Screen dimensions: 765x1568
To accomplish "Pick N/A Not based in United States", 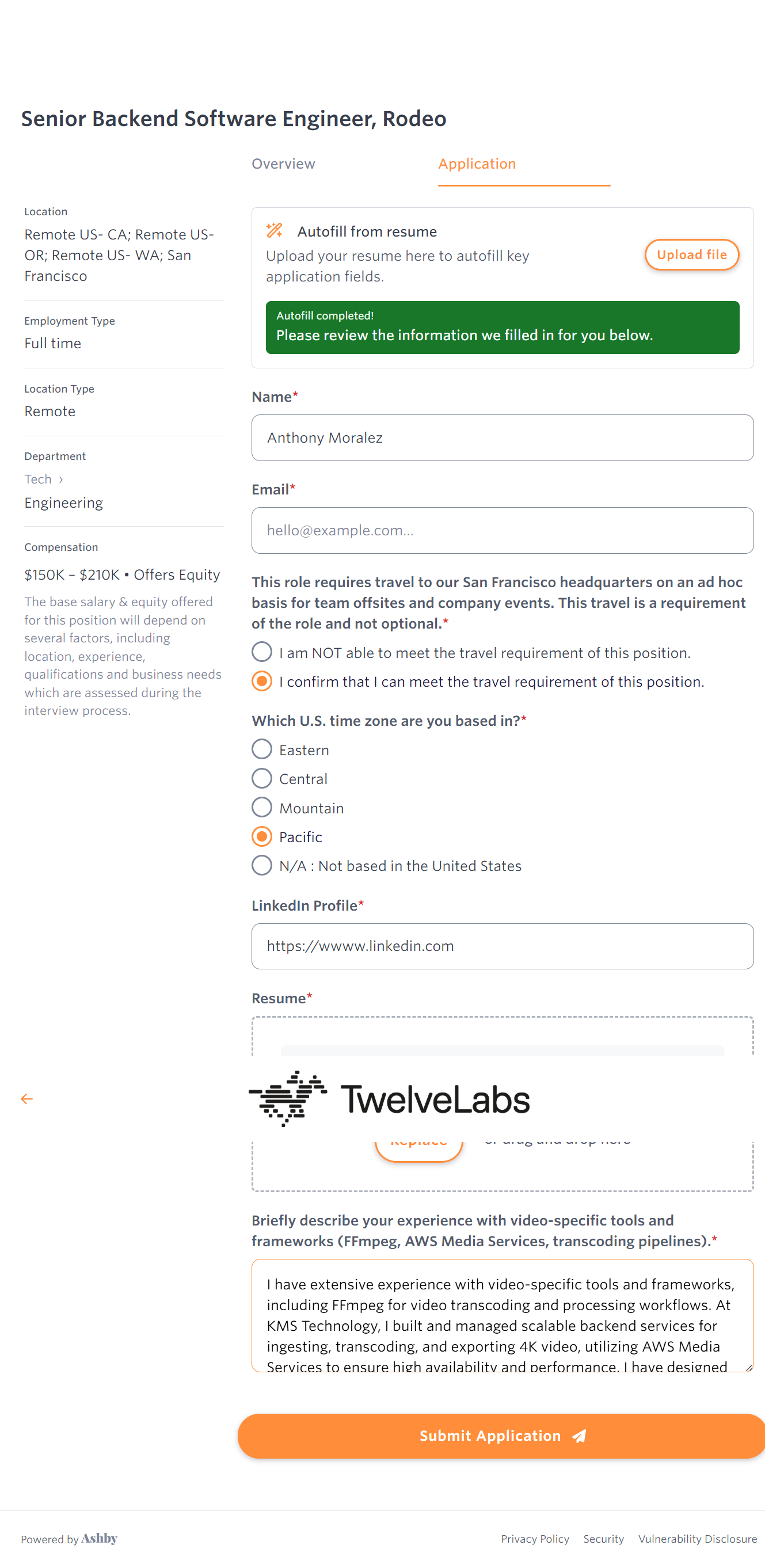I will pyautogui.click(x=262, y=866).
